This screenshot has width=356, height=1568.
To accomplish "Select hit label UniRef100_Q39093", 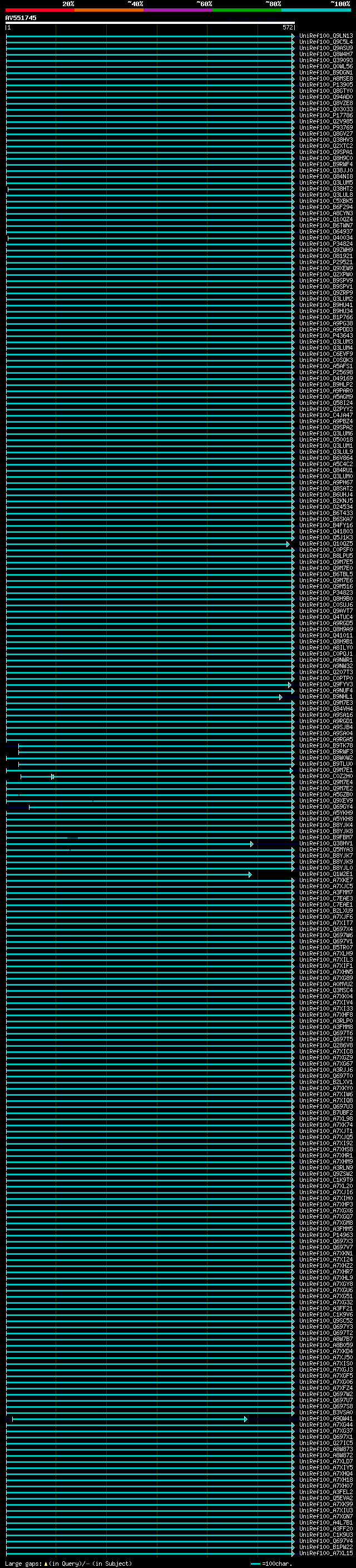I will (x=326, y=60).
